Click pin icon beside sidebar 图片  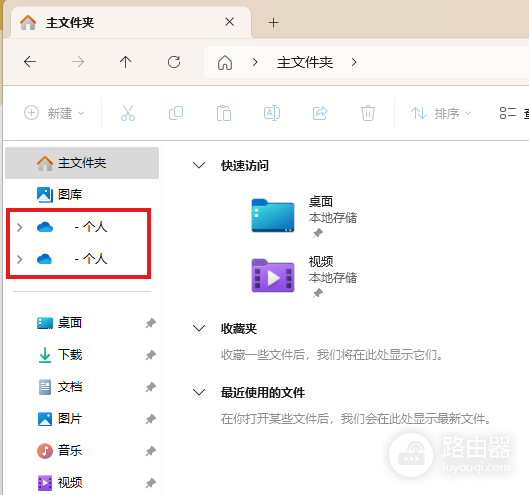coord(150,419)
